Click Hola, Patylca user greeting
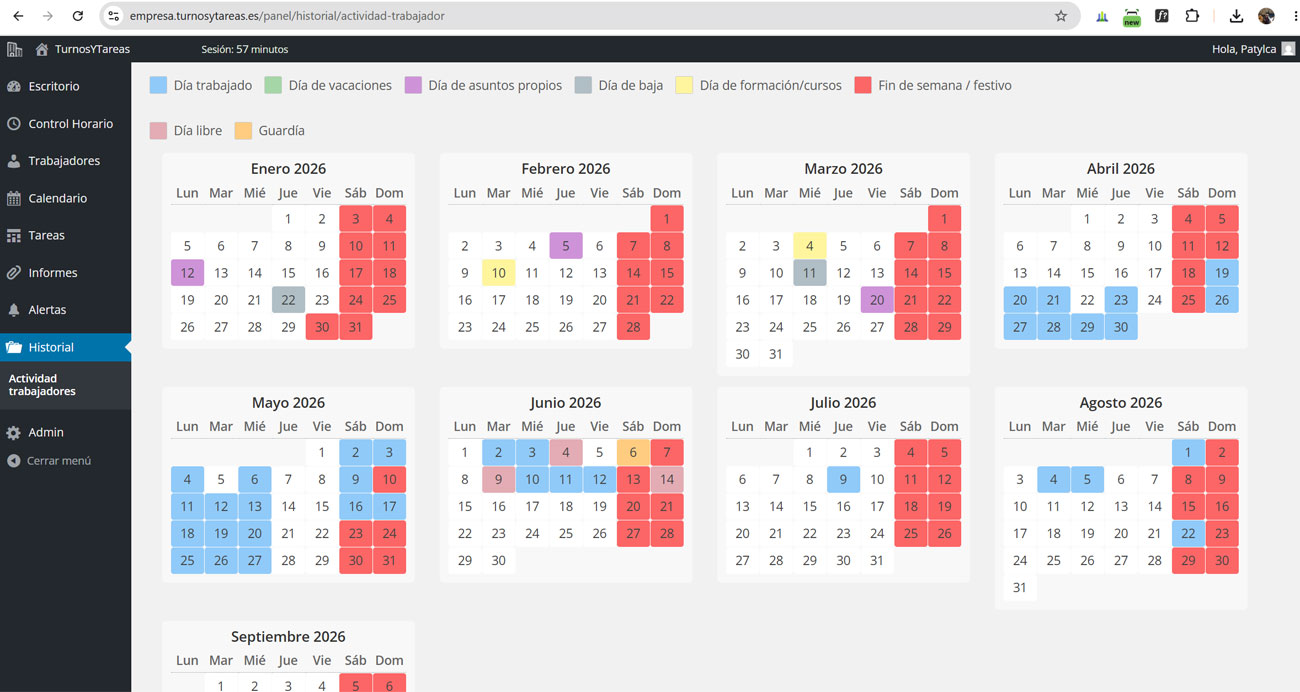 (x=1243, y=49)
